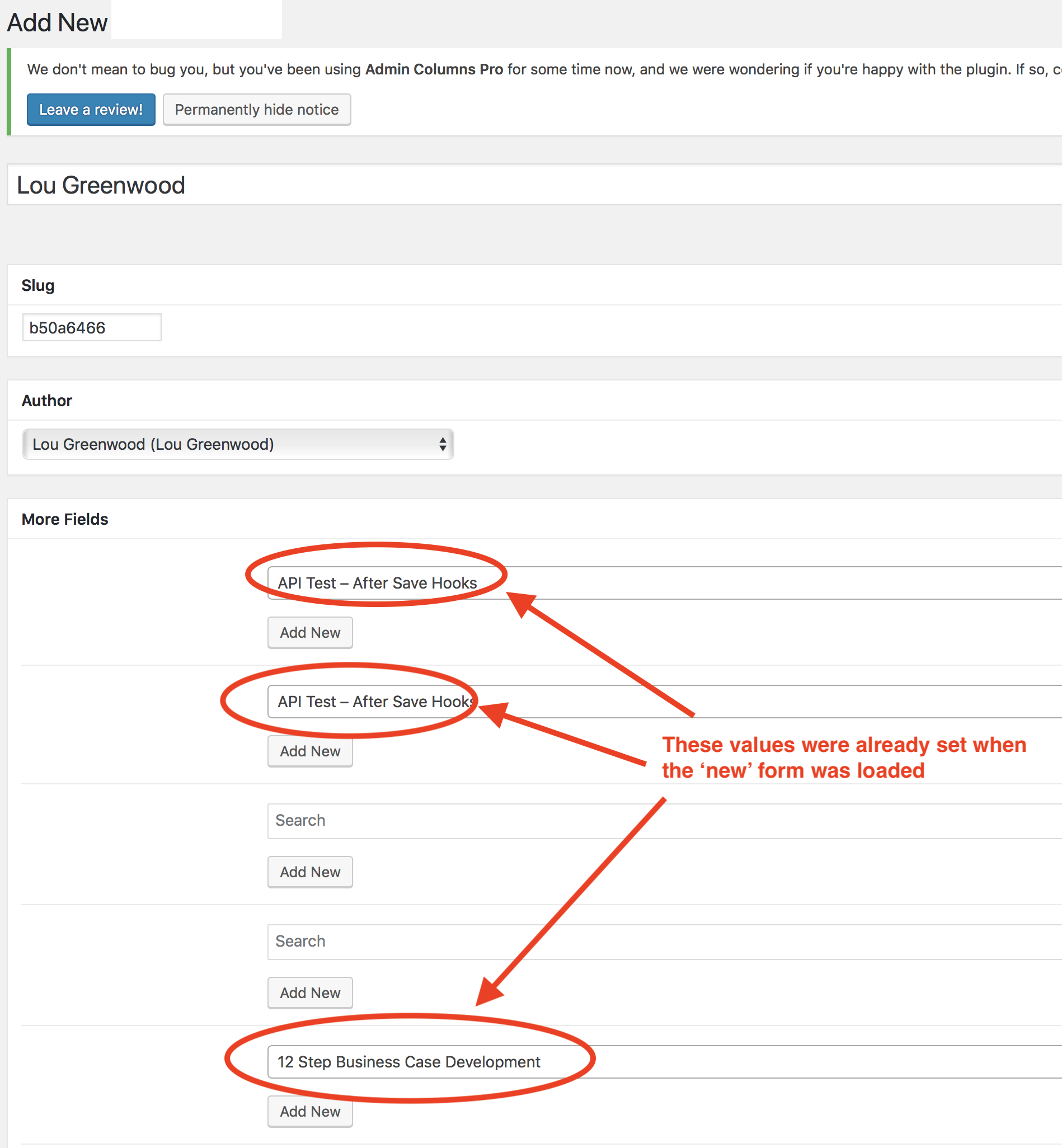Click the Leave a review! button
1062x1148 pixels.
[x=90, y=109]
